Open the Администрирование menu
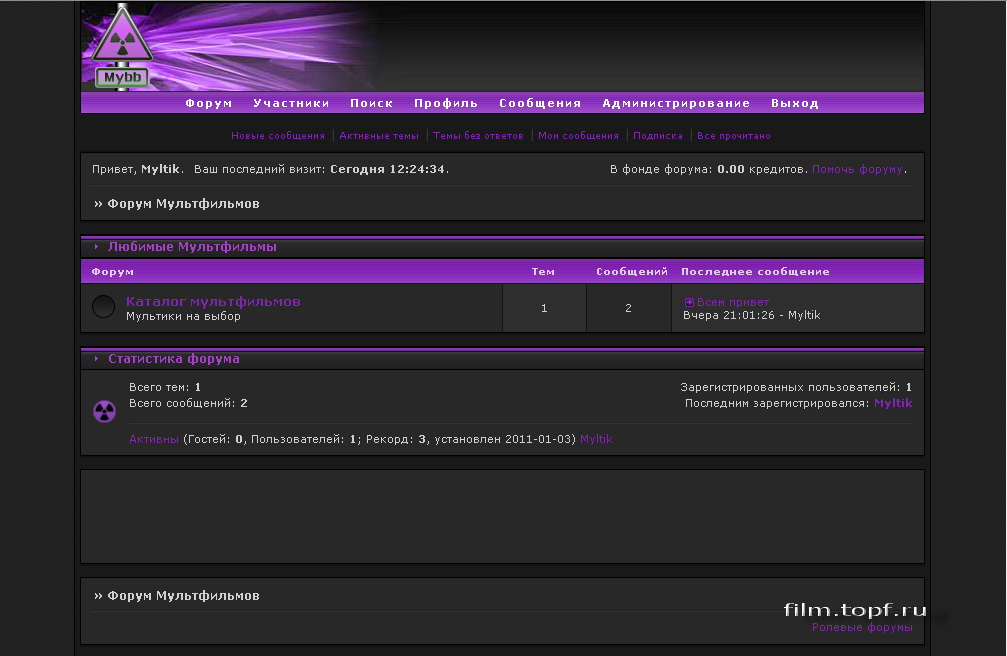The width and height of the screenshot is (1007, 656). (675, 102)
